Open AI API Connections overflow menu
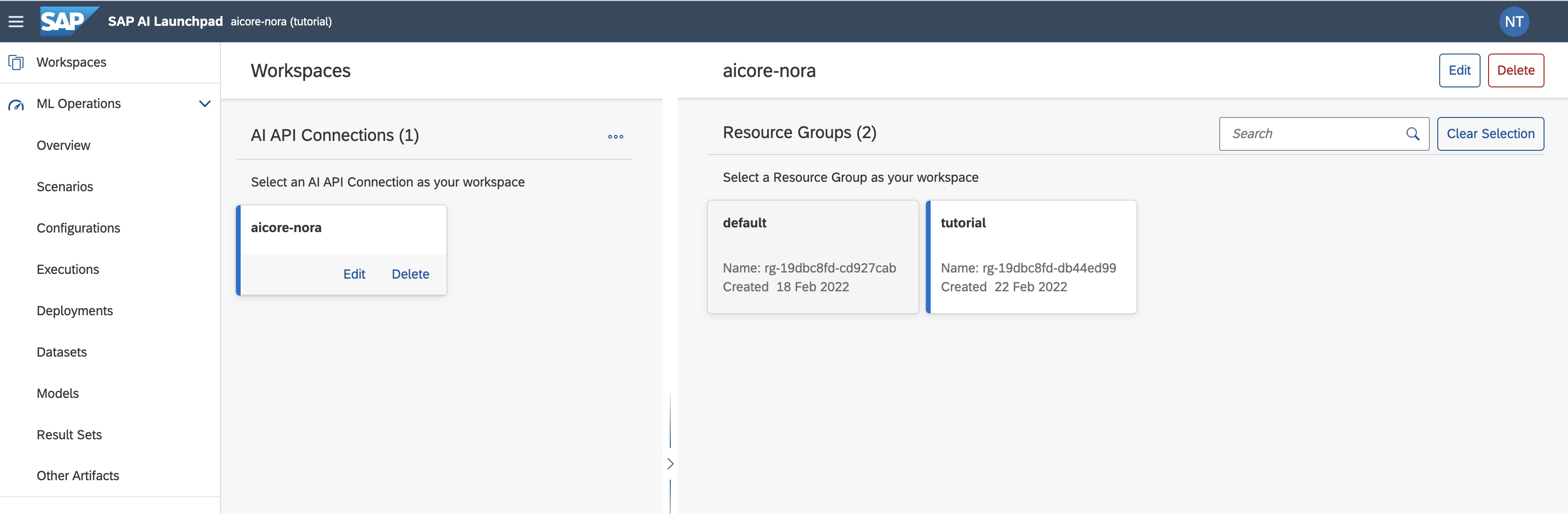1568x514 pixels. tap(615, 136)
